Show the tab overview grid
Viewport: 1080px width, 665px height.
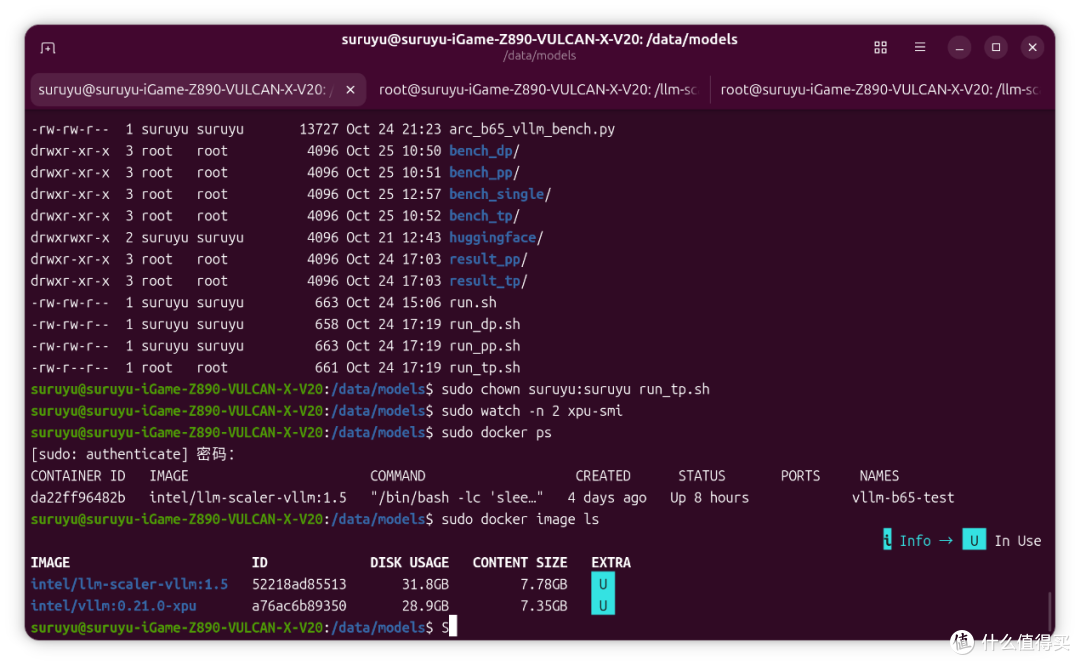pyautogui.click(x=880, y=48)
